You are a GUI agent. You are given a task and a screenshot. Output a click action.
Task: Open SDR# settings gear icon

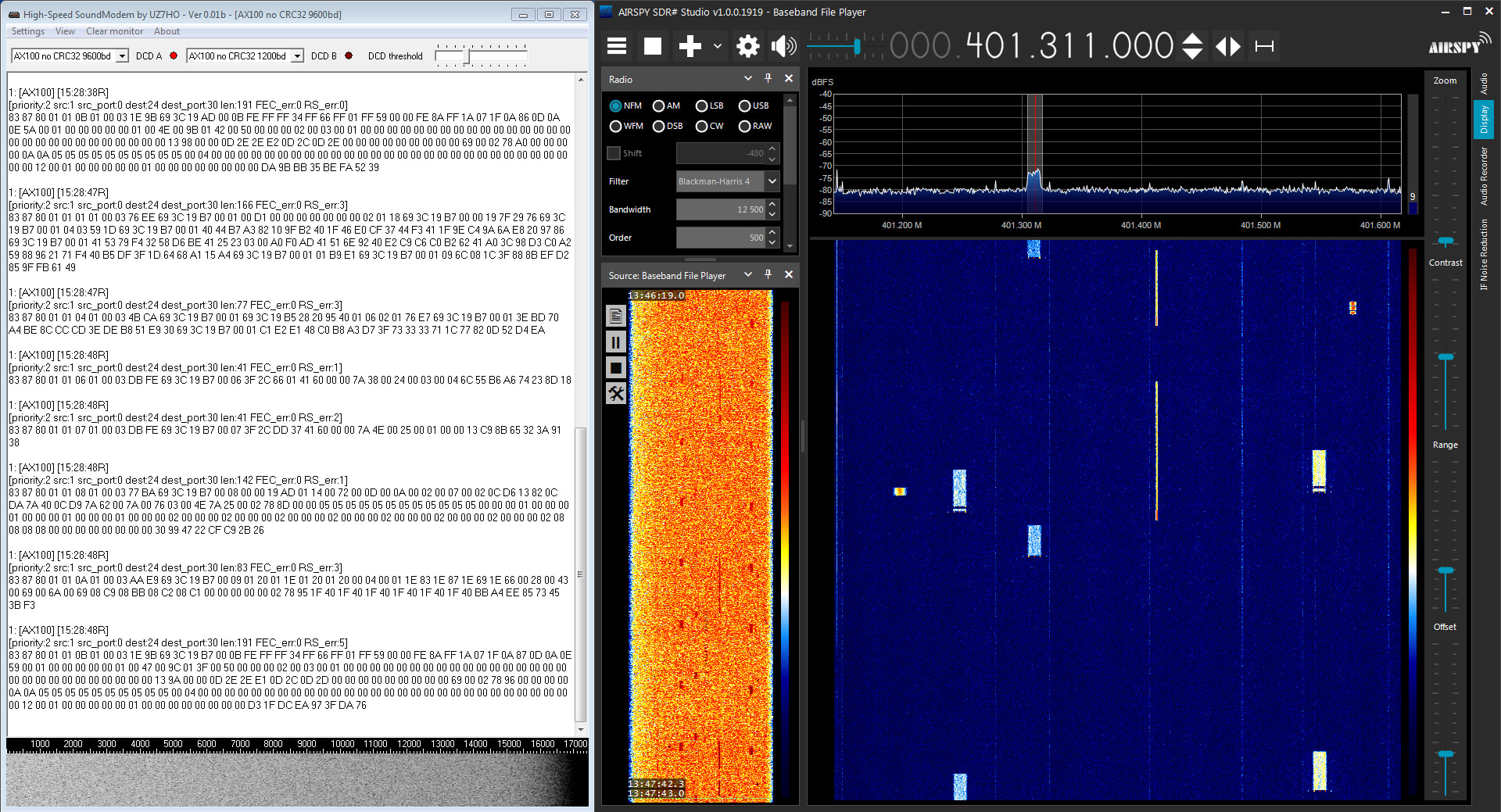(x=747, y=46)
